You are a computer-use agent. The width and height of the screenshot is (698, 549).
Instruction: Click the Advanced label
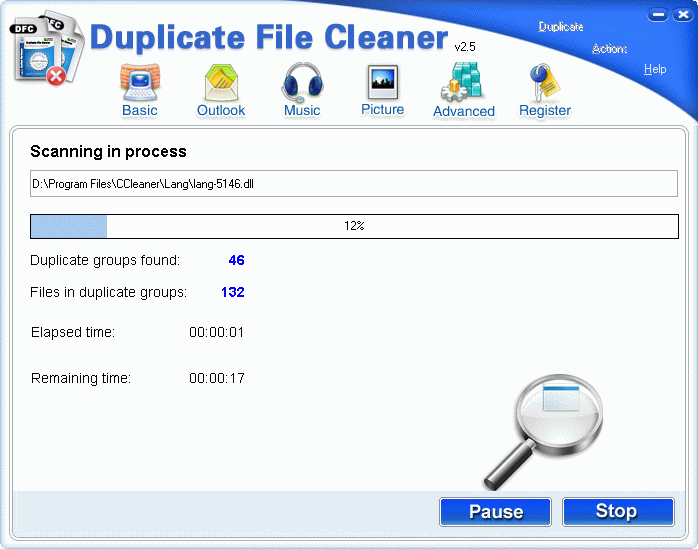point(464,111)
